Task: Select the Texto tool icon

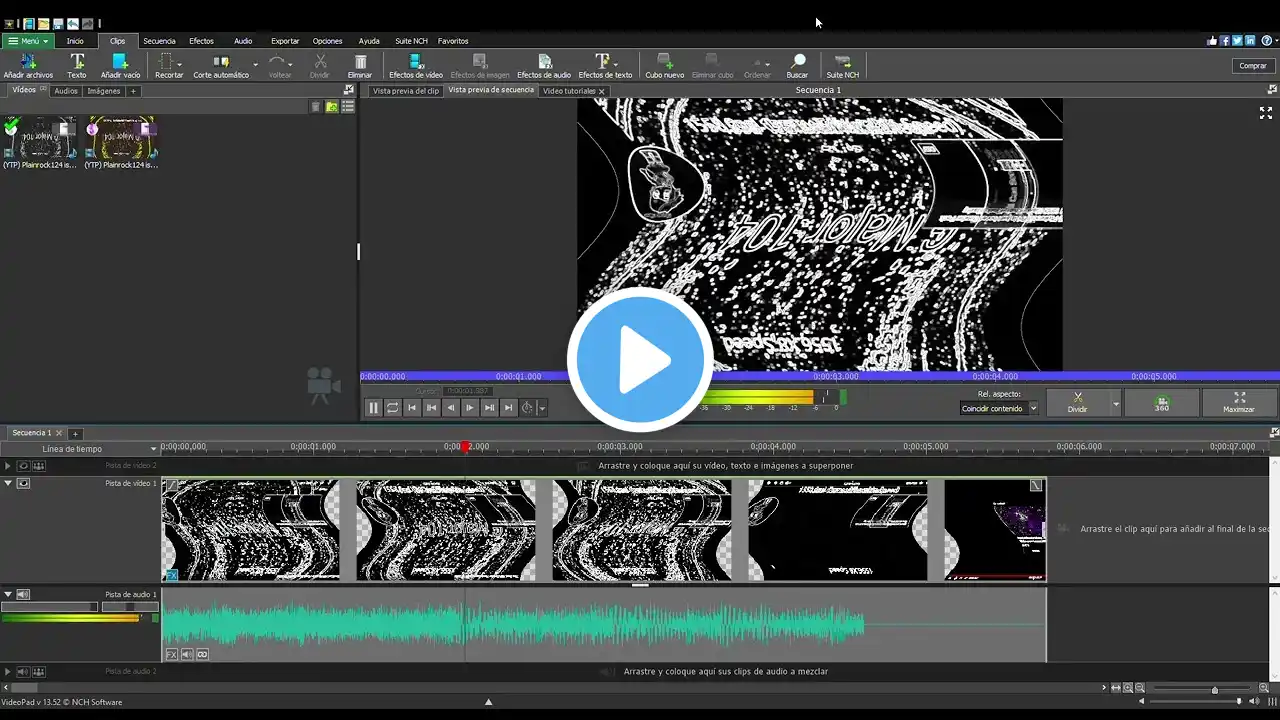Action: [76, 65]
